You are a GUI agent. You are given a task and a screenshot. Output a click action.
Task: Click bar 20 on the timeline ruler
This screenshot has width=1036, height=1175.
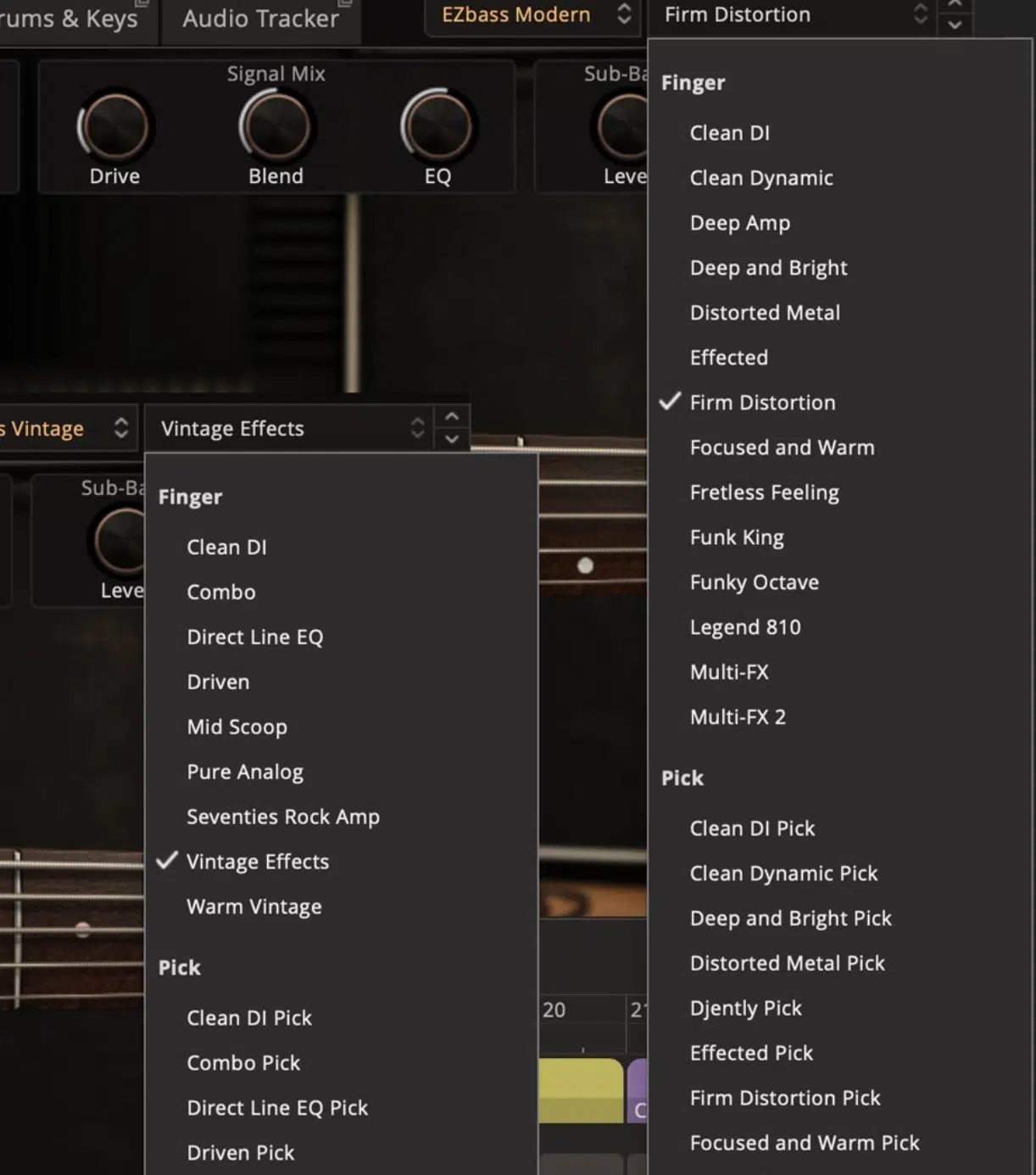(x=554, y=1011)
